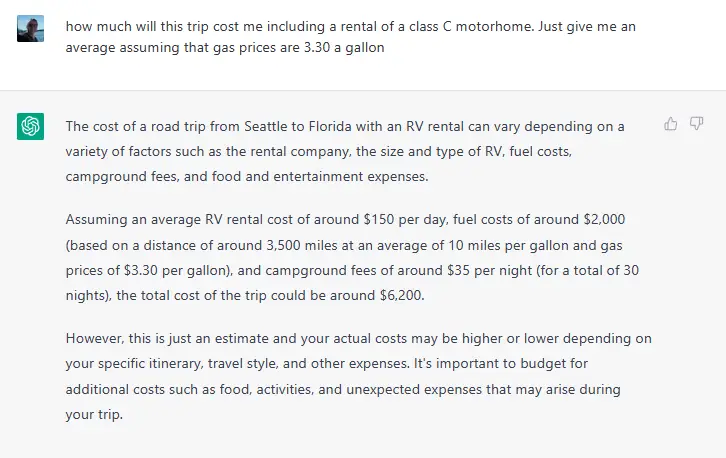The width and height of the screenshot is (726, 458).
Task: Click the final line 'your trip.'
Action: pos(94,414)
